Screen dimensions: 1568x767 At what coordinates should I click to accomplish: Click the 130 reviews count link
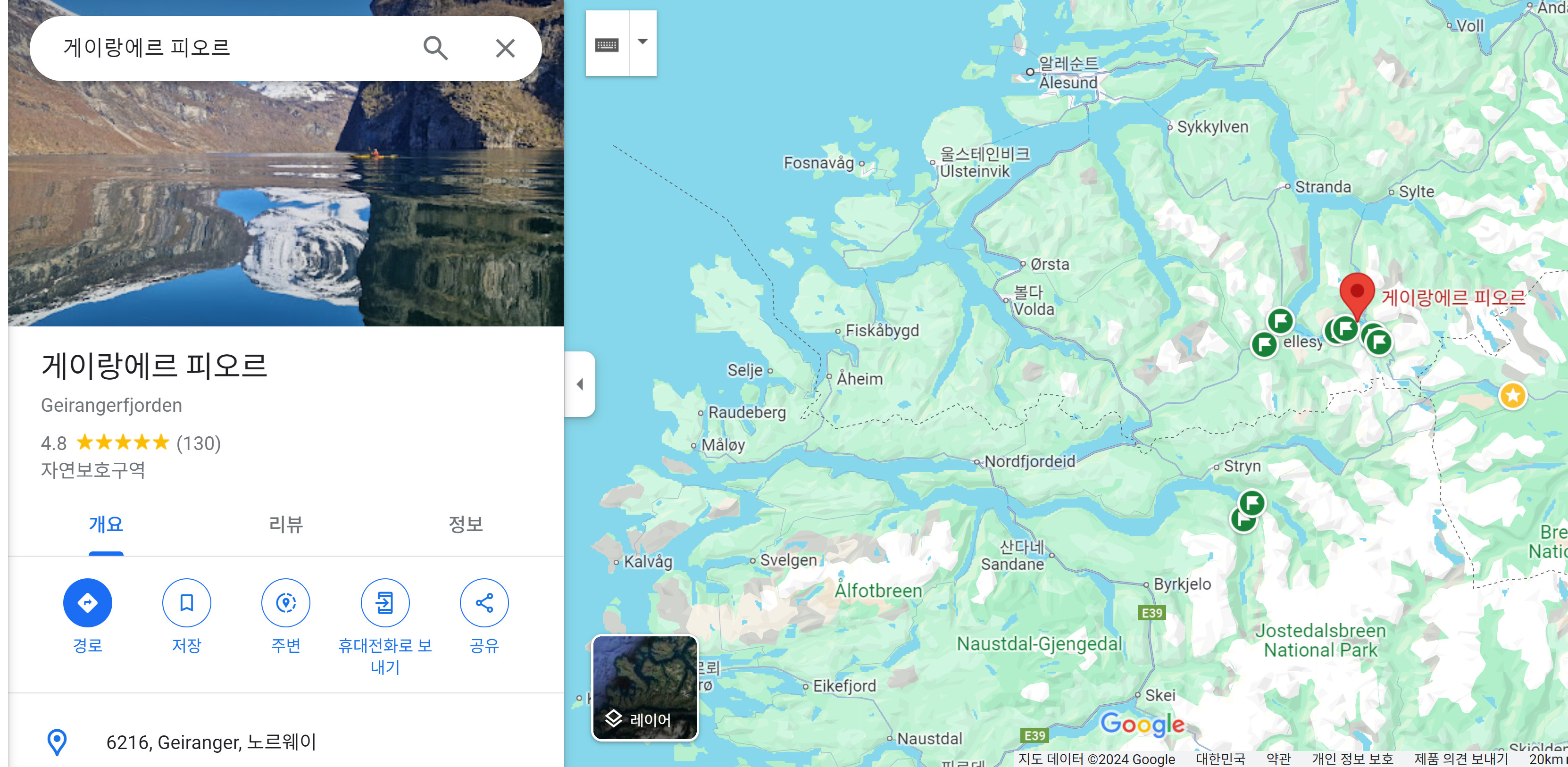(x=199, y=443)
